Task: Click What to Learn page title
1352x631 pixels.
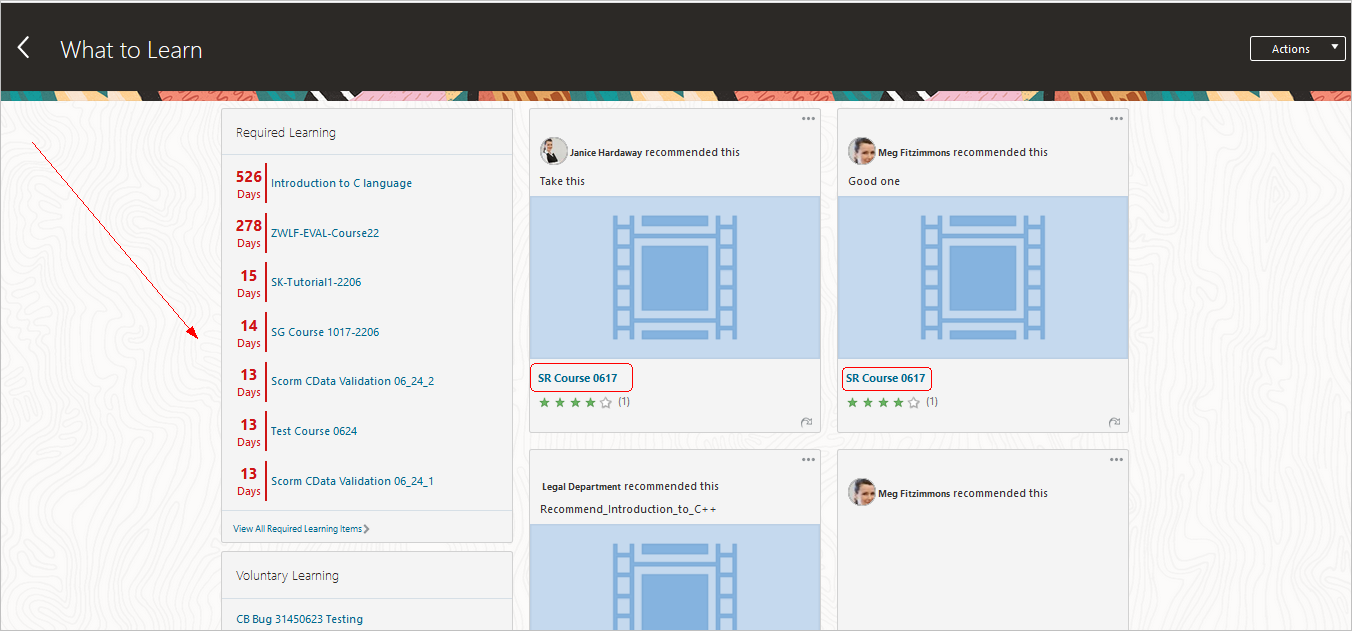Action: tap(131, 50)
